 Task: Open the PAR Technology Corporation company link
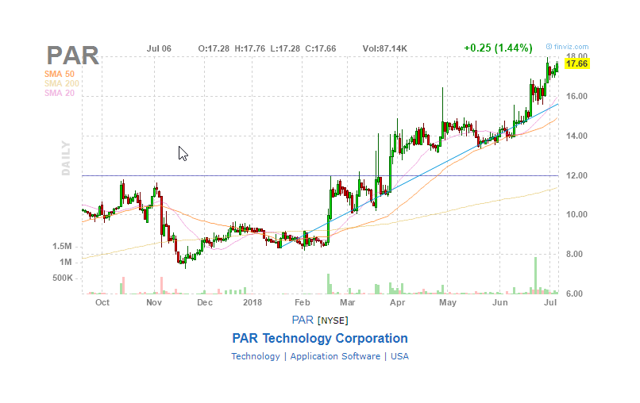(x=320, y=338)
